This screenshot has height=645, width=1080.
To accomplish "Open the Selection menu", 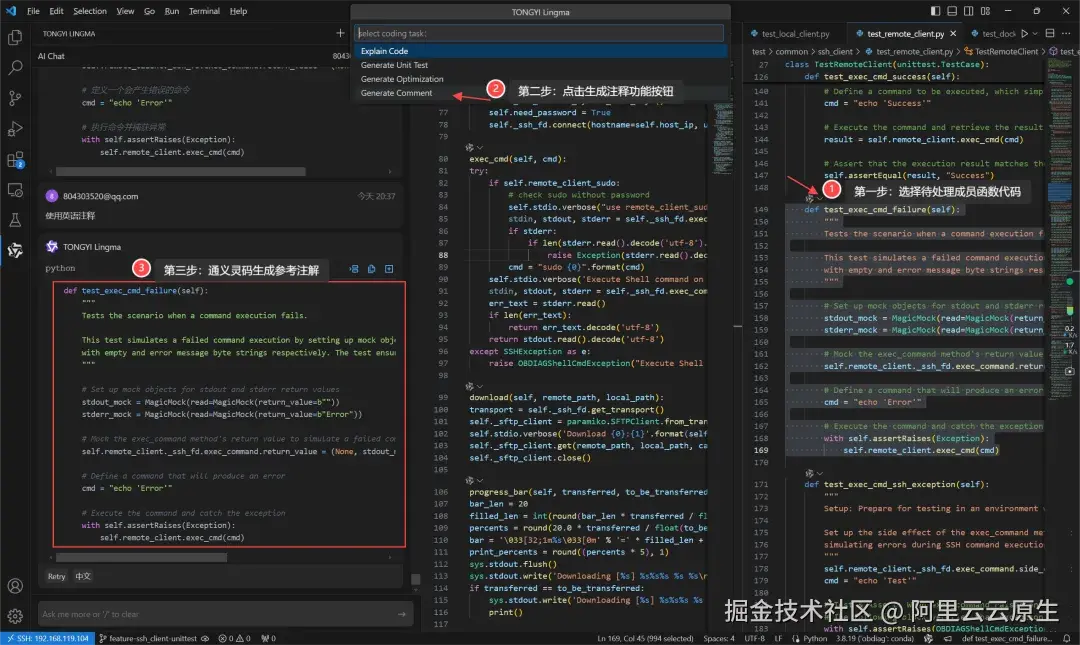I will [90, 11].
